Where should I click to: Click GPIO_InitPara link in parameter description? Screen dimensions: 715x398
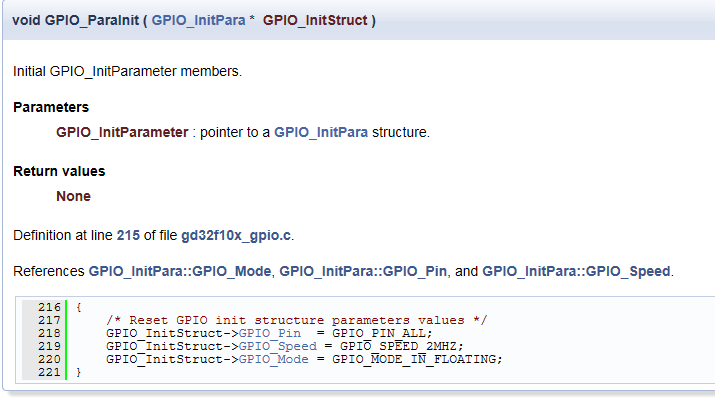pyautogui.click(x=321, y=132)
